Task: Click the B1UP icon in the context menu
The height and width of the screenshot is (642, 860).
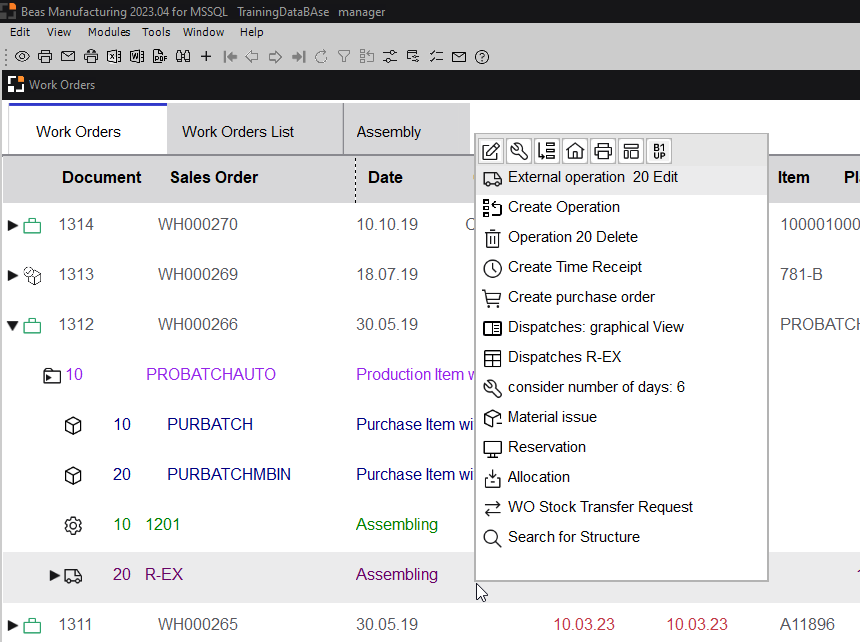Action: tap(658, 150)
